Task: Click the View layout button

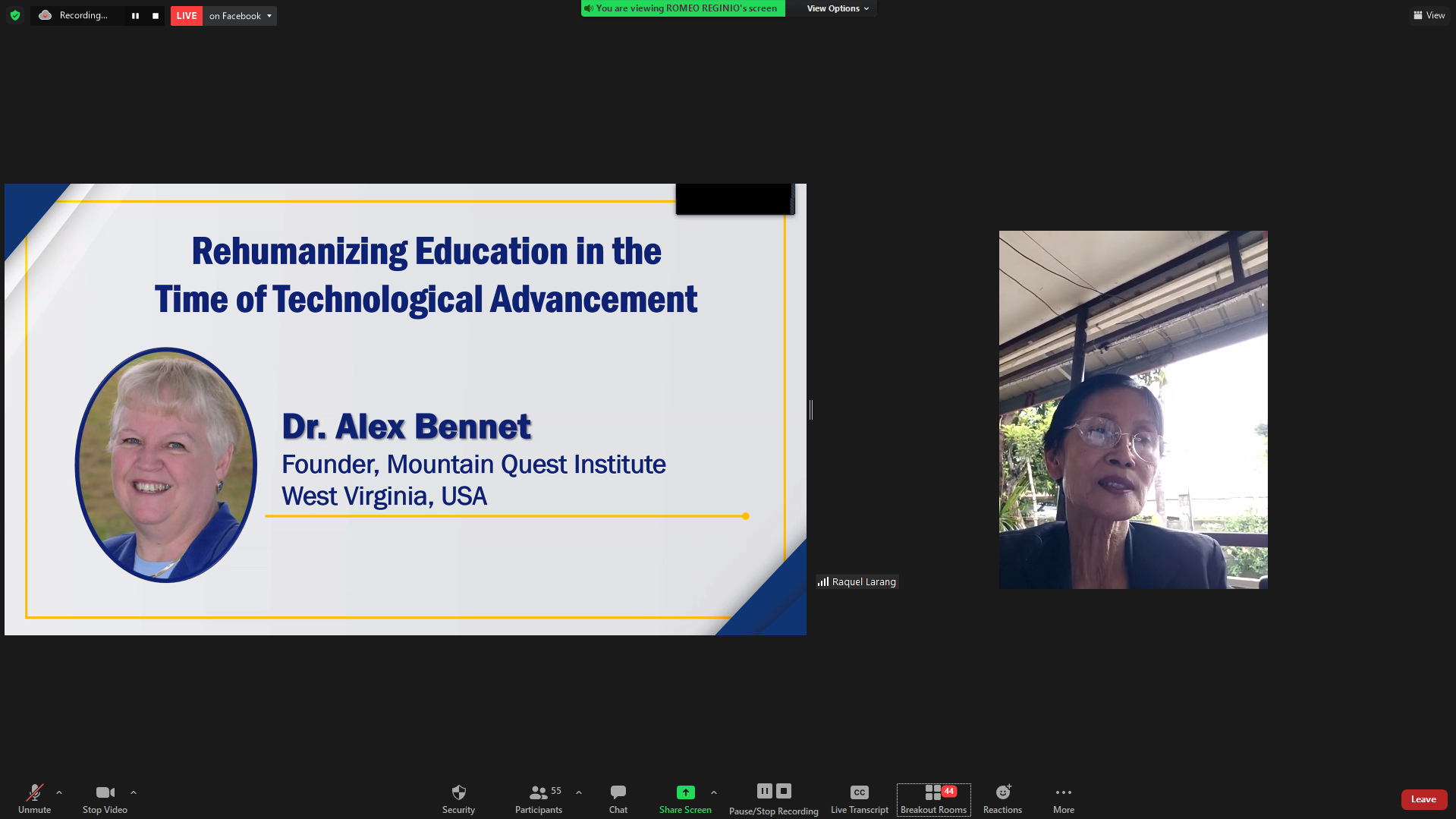Action: [1429, 15]
